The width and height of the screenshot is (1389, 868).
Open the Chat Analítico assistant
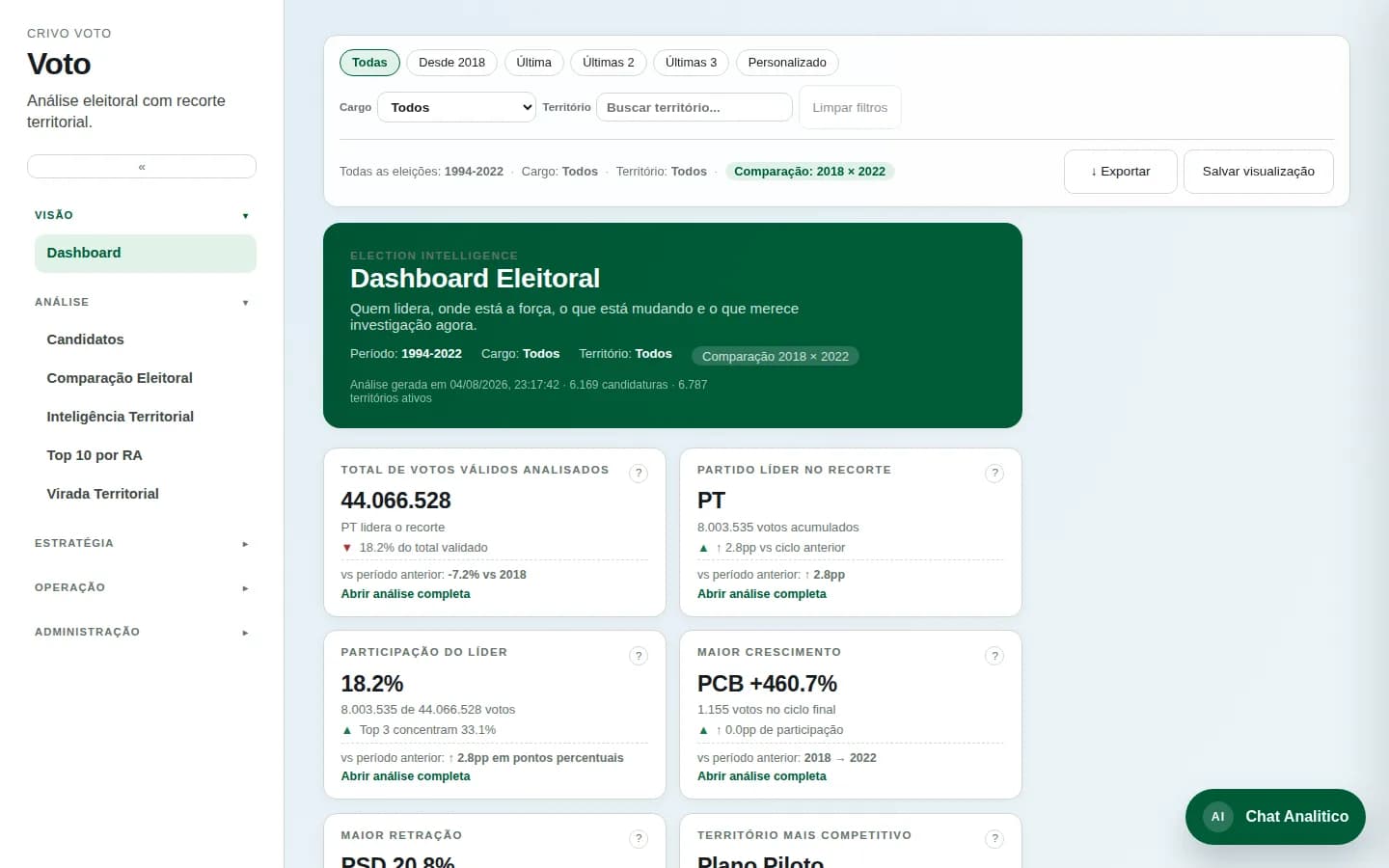tap(1275, 817)
